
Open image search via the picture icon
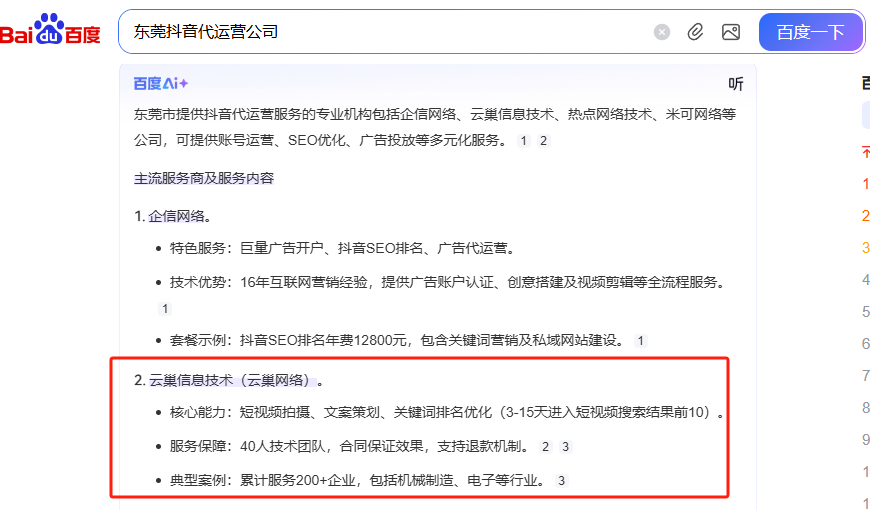click(x=731, y=32)
